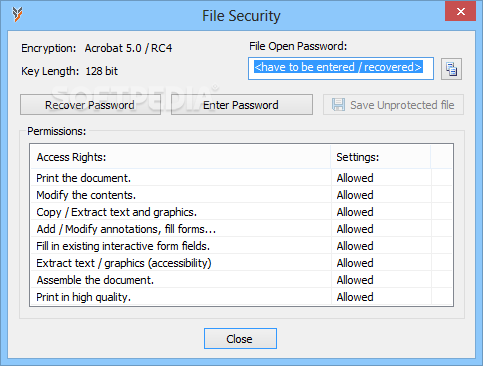
Task: Click the application logo in title bar
Action: pyautogui.click(x=17, y=14)
